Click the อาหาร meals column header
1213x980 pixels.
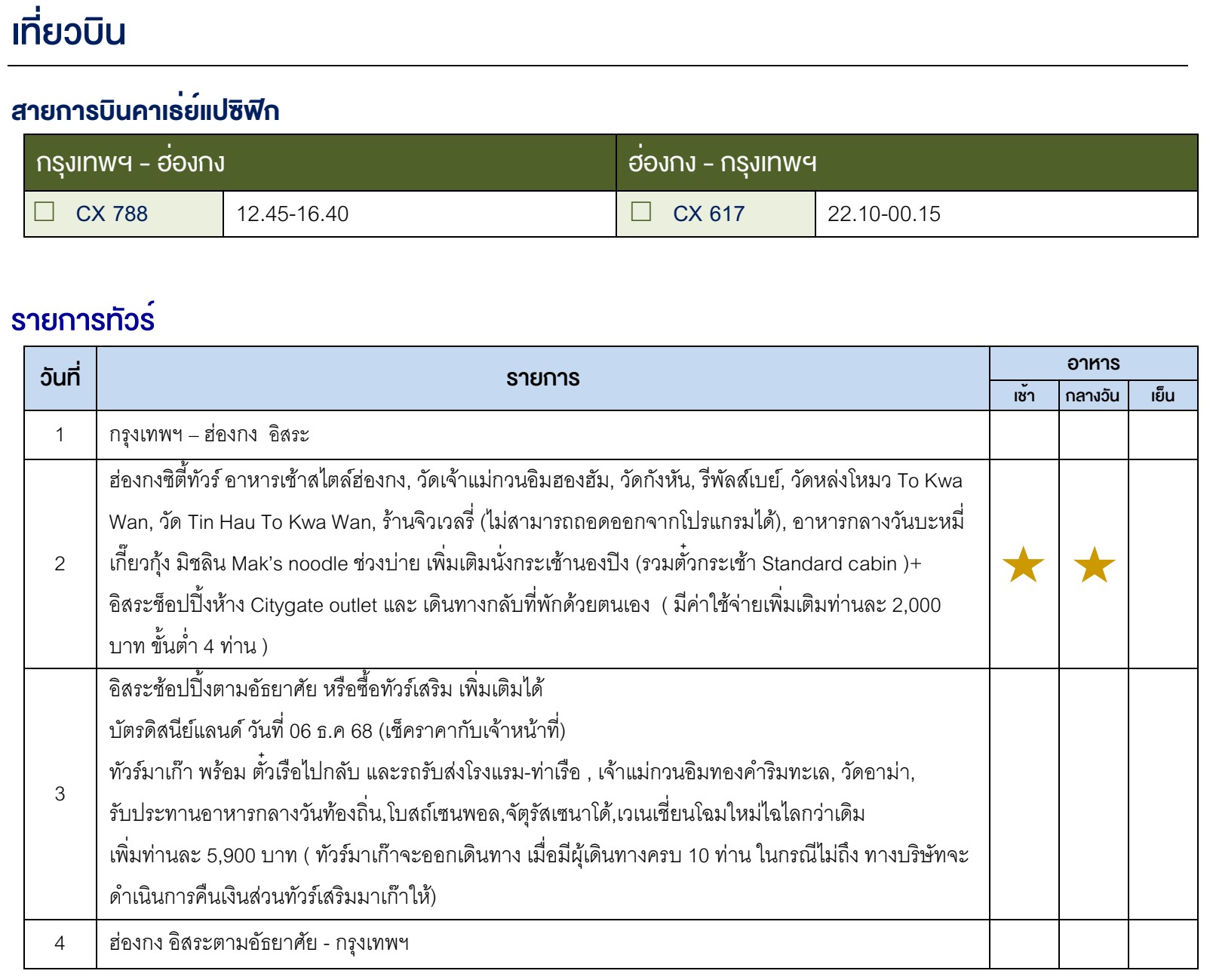[1093, 364]
